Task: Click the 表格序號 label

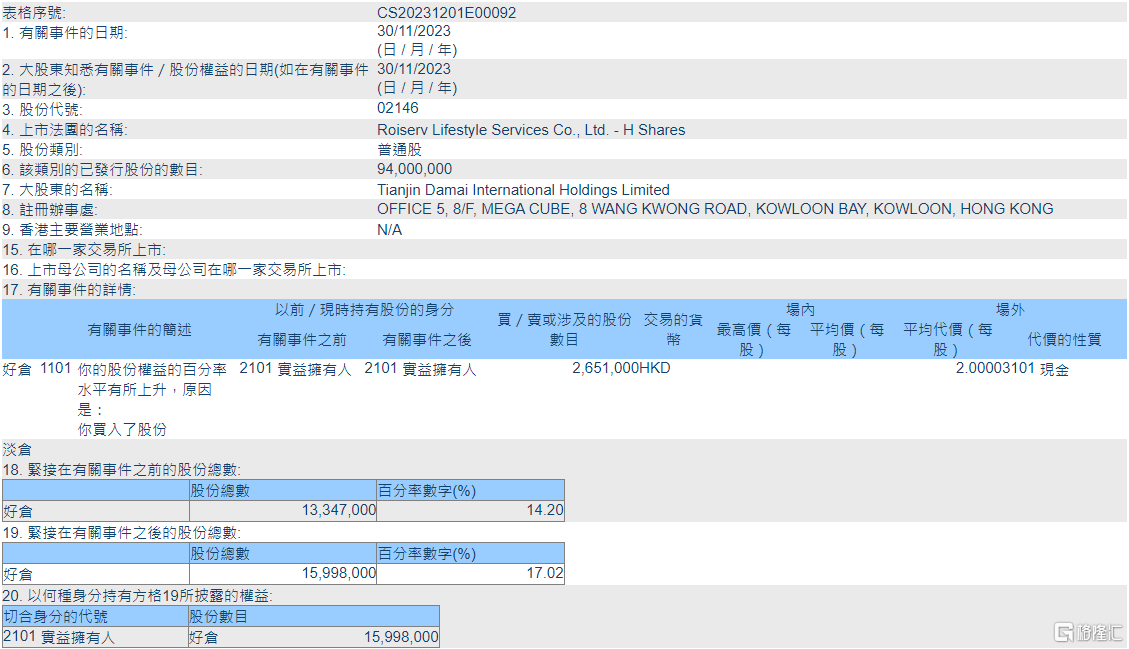Action: tap(34, 13)
